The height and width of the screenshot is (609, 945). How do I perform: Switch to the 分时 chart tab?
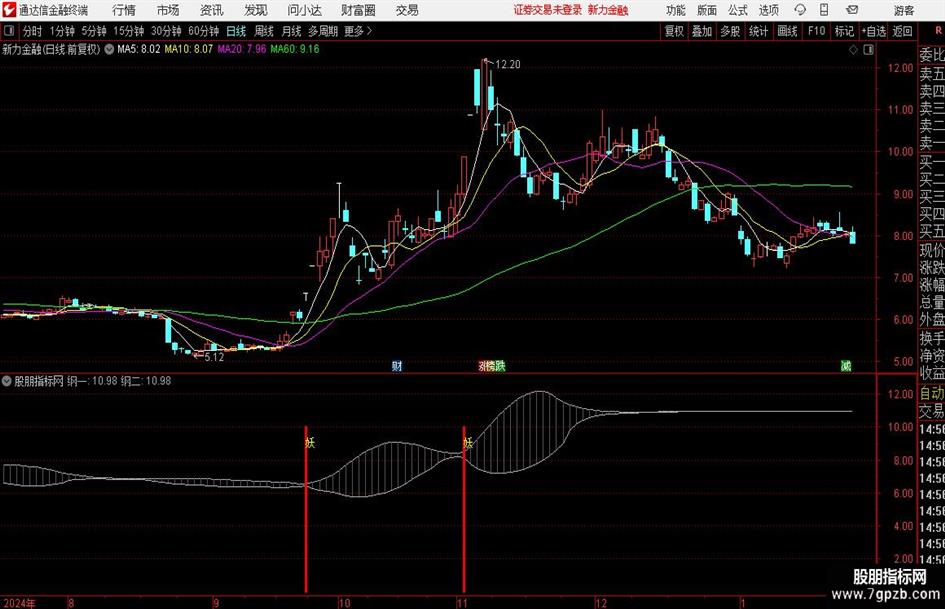pos(33,31)
